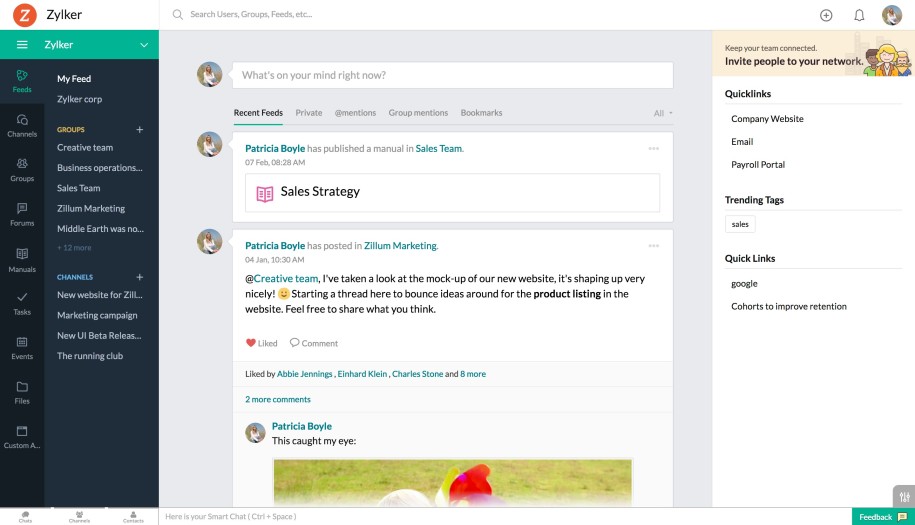
Task: Open options menu on Sales Strategy post
Action: click(x=654, y=149)
